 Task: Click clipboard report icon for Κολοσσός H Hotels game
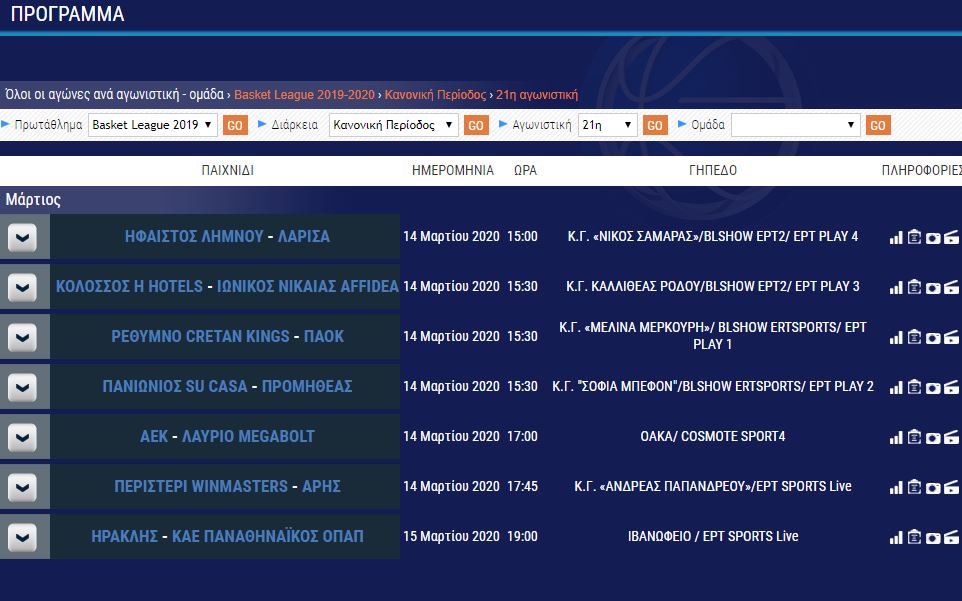[914, 287]
